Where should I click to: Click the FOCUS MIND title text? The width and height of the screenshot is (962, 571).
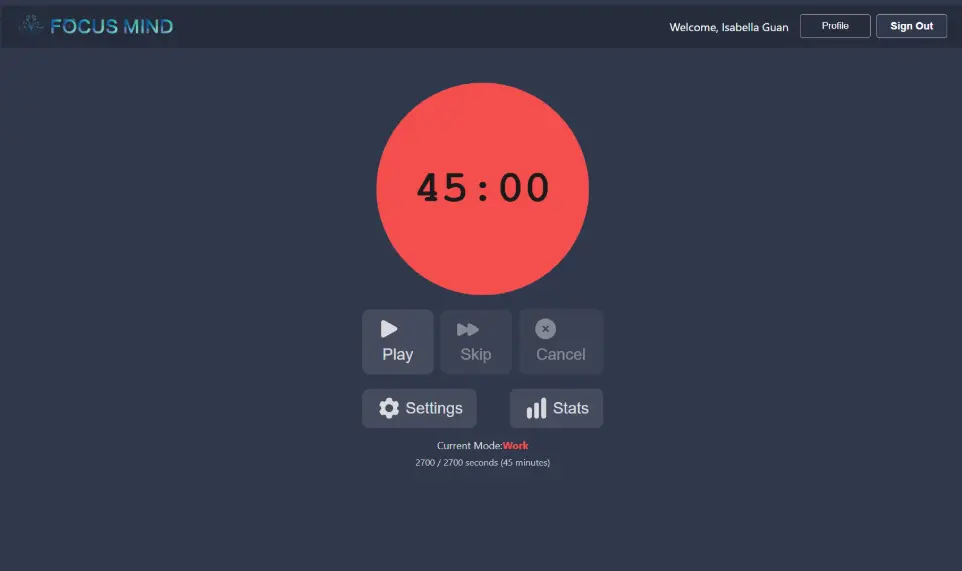(112, 26)
